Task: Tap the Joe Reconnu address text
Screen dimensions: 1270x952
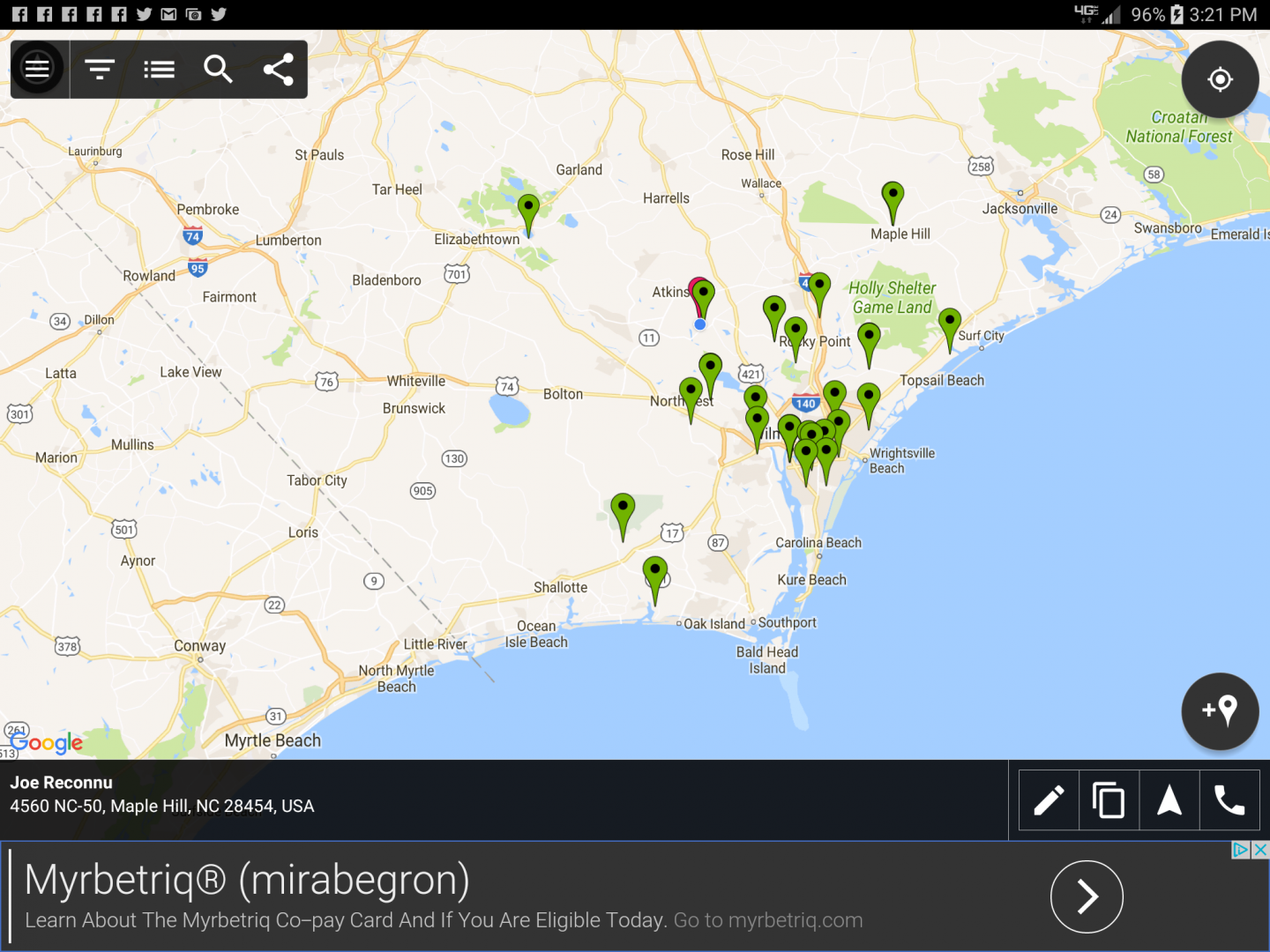Action: click(162, 806)
